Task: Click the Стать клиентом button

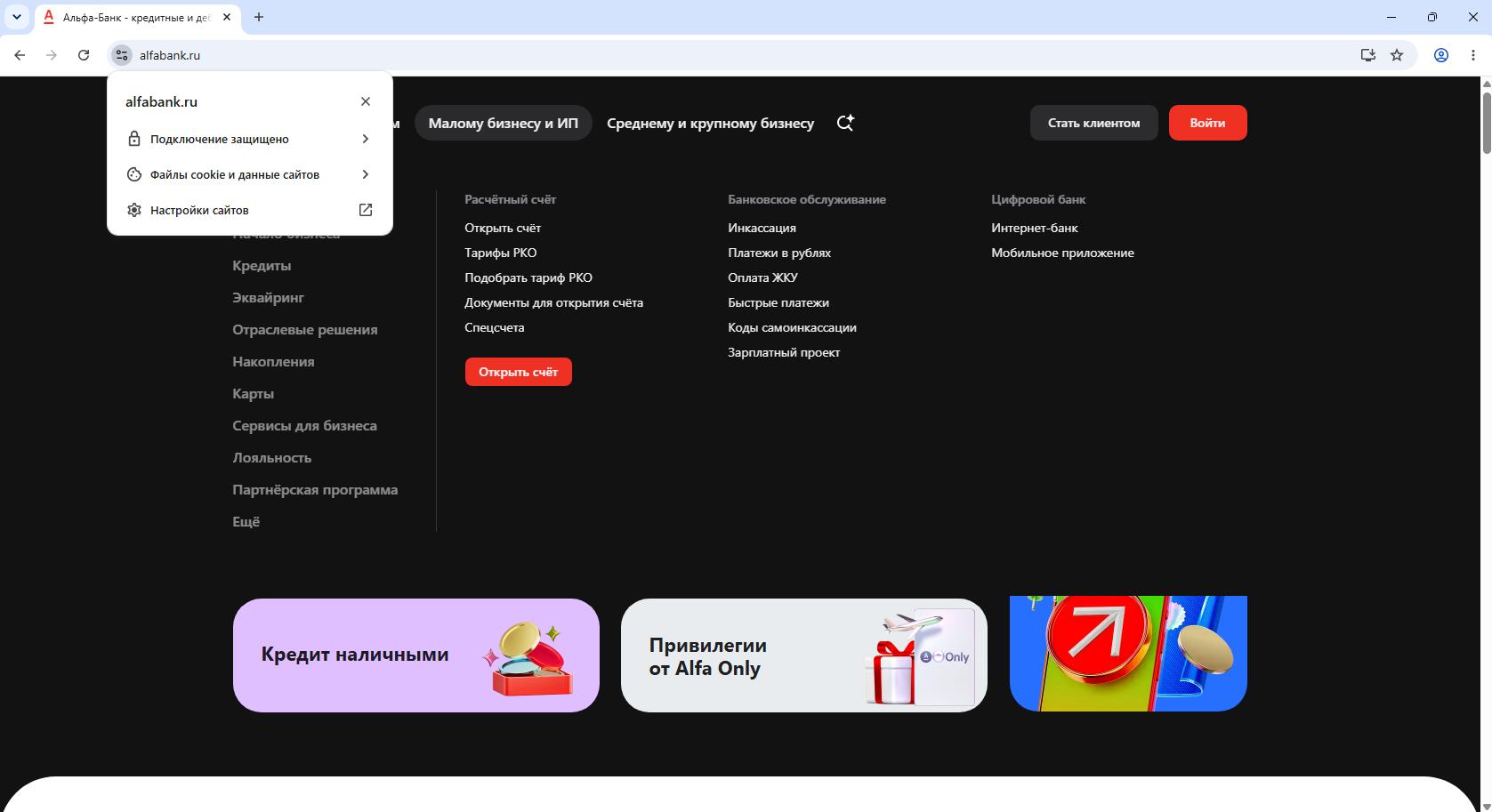Action: click(x=1093, y=123)
